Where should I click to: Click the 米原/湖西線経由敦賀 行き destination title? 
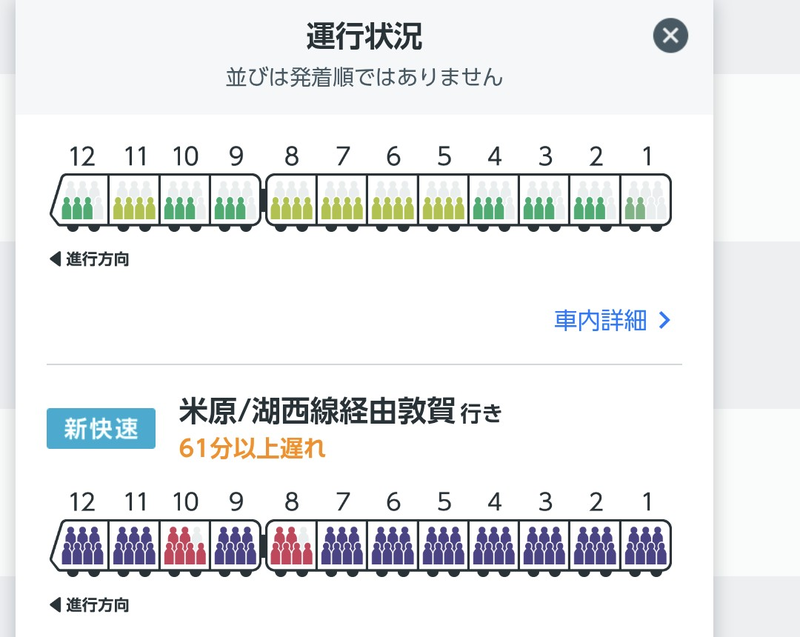pyautogui.click(x=340, y=412)
